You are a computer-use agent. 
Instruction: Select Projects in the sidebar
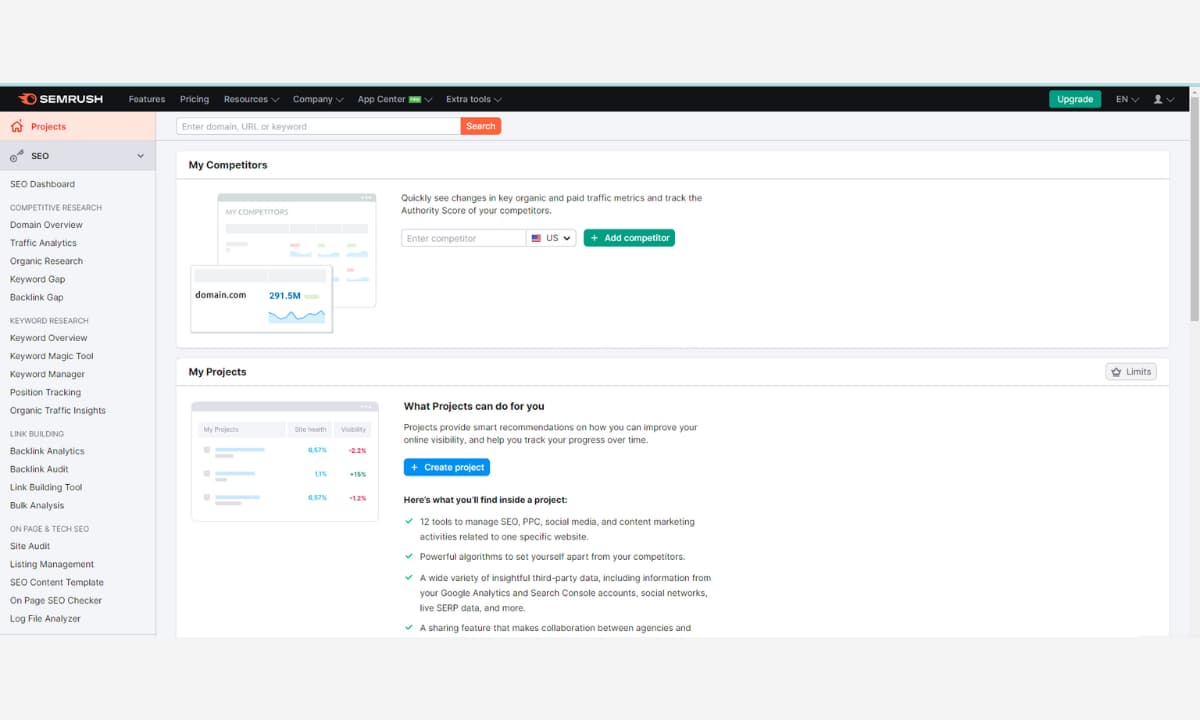point(78,126)
